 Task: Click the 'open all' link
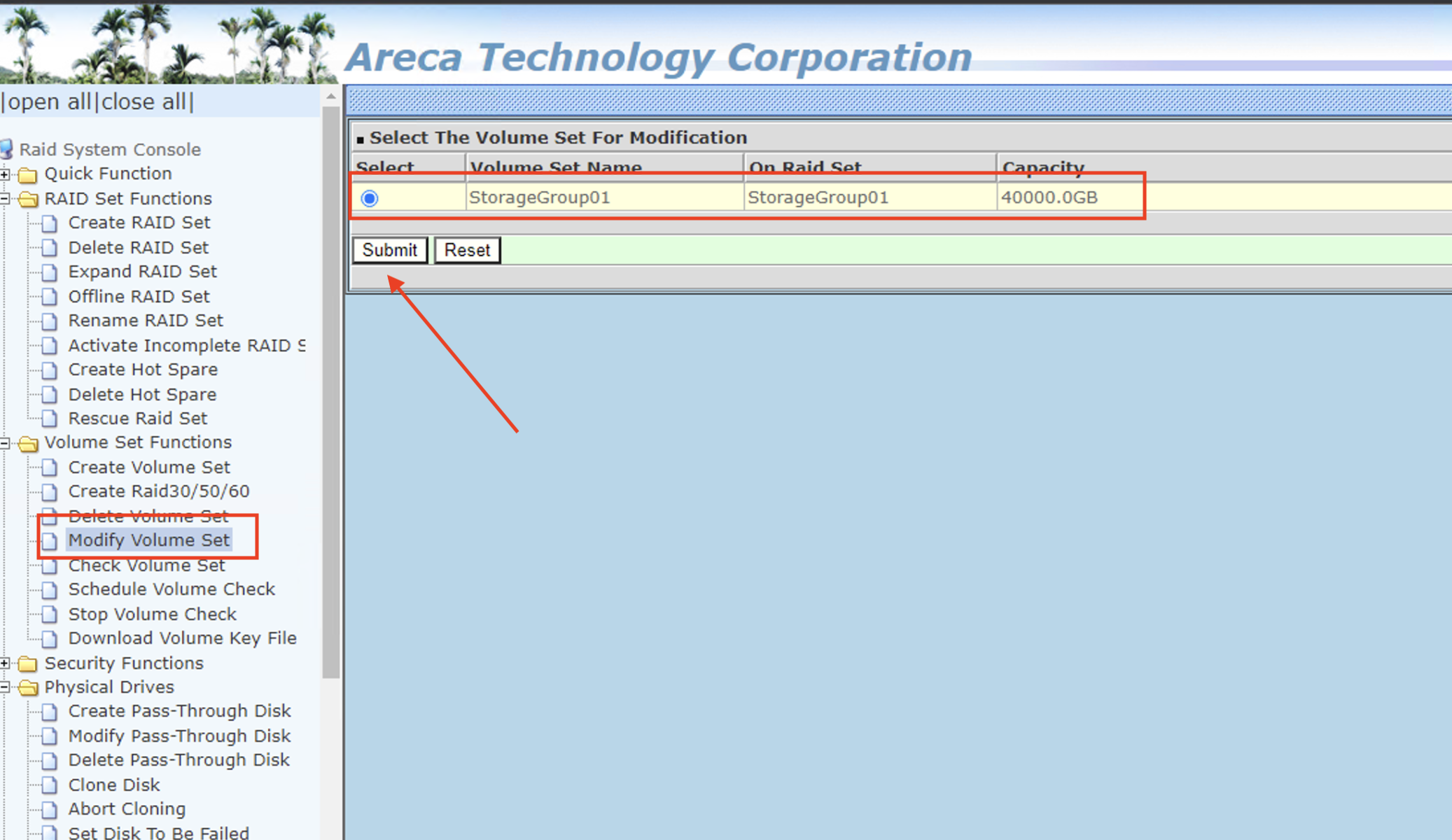pyautogui.click(x=49, y=102)
